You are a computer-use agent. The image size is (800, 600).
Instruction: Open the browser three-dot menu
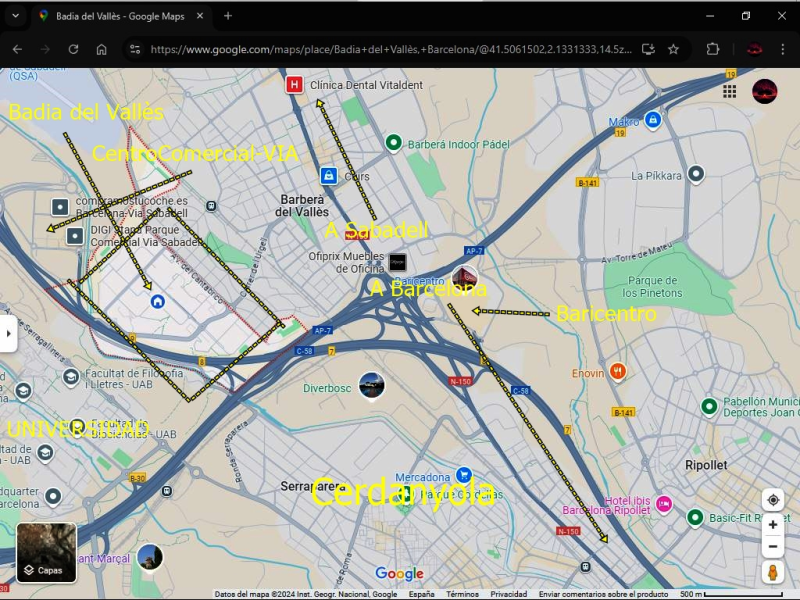click(783, 49)
